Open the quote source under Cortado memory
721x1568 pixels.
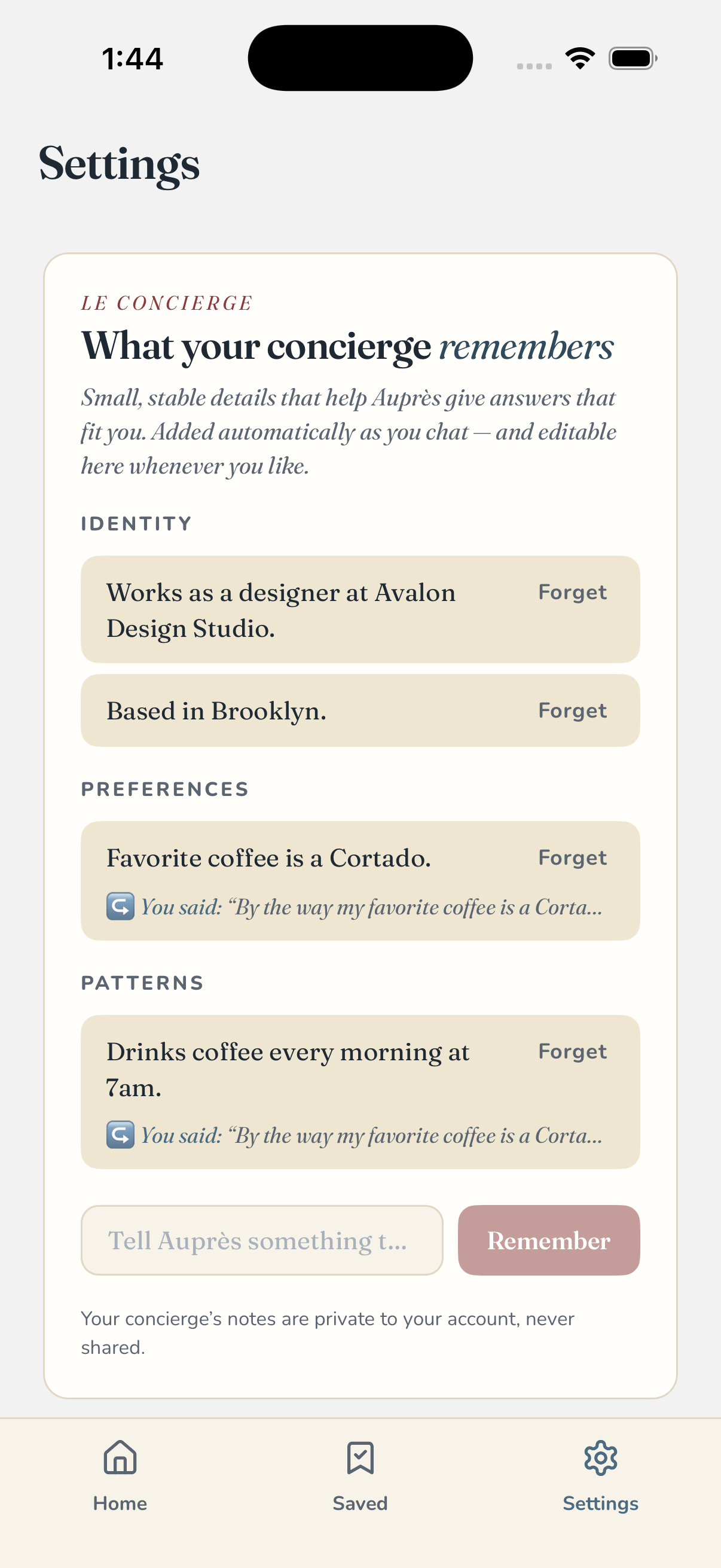click(x=372, y=907)
